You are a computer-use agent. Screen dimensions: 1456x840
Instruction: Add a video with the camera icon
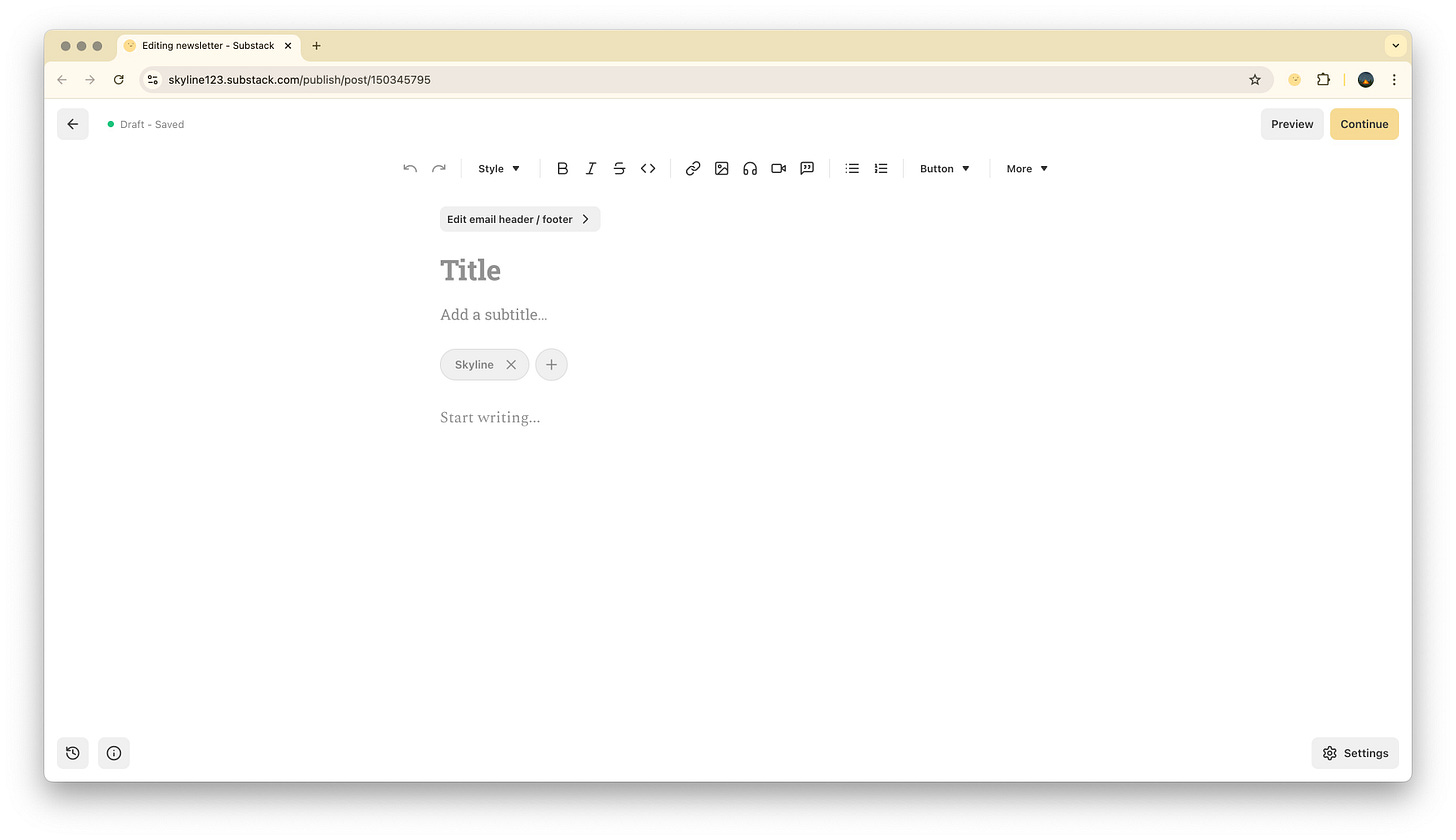(x=778, y=169)
